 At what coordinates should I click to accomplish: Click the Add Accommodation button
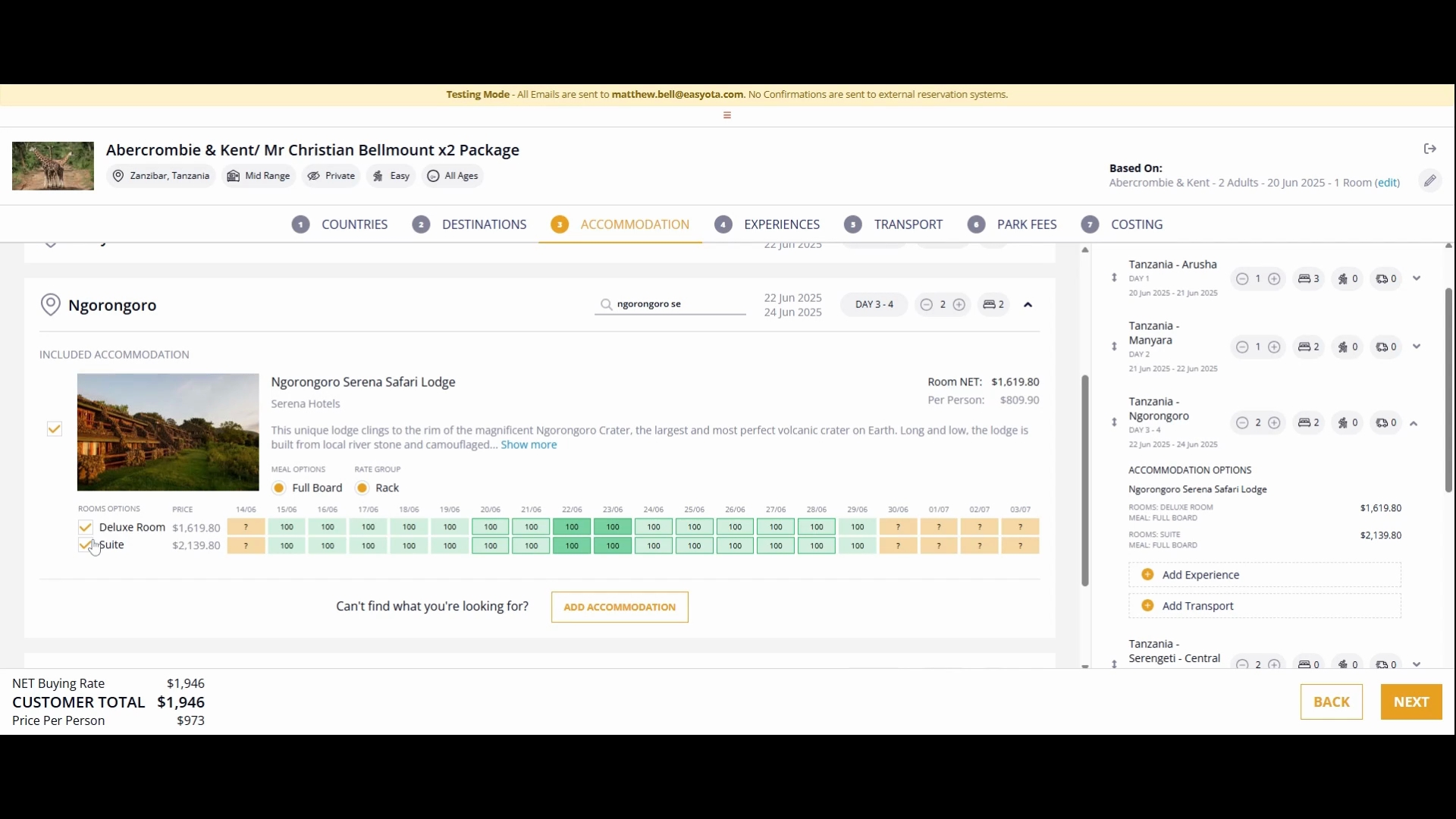coord(620,607)
